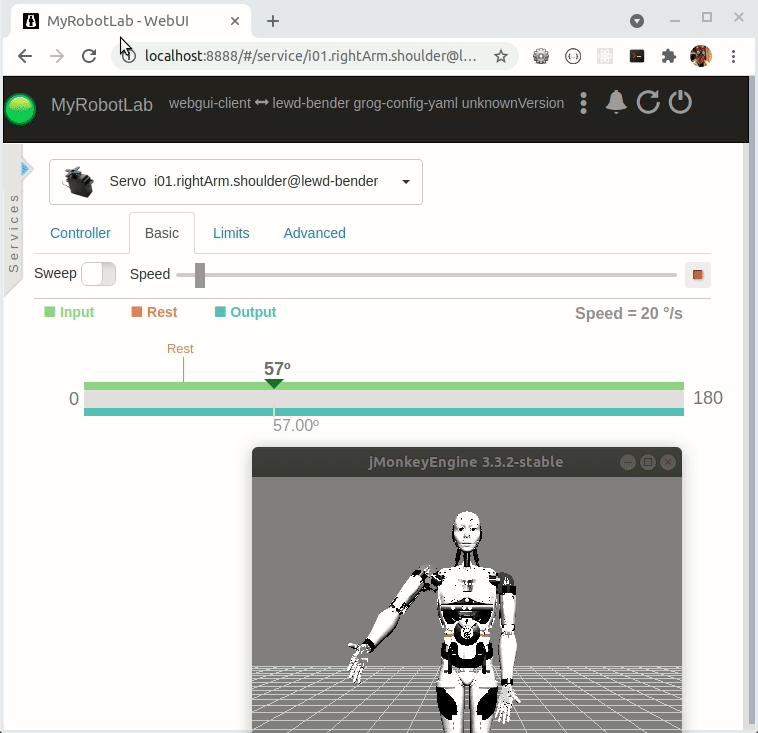Select the MyRobotLab - WebUI browser tab
Screen dimensions: 758x733
131,21
